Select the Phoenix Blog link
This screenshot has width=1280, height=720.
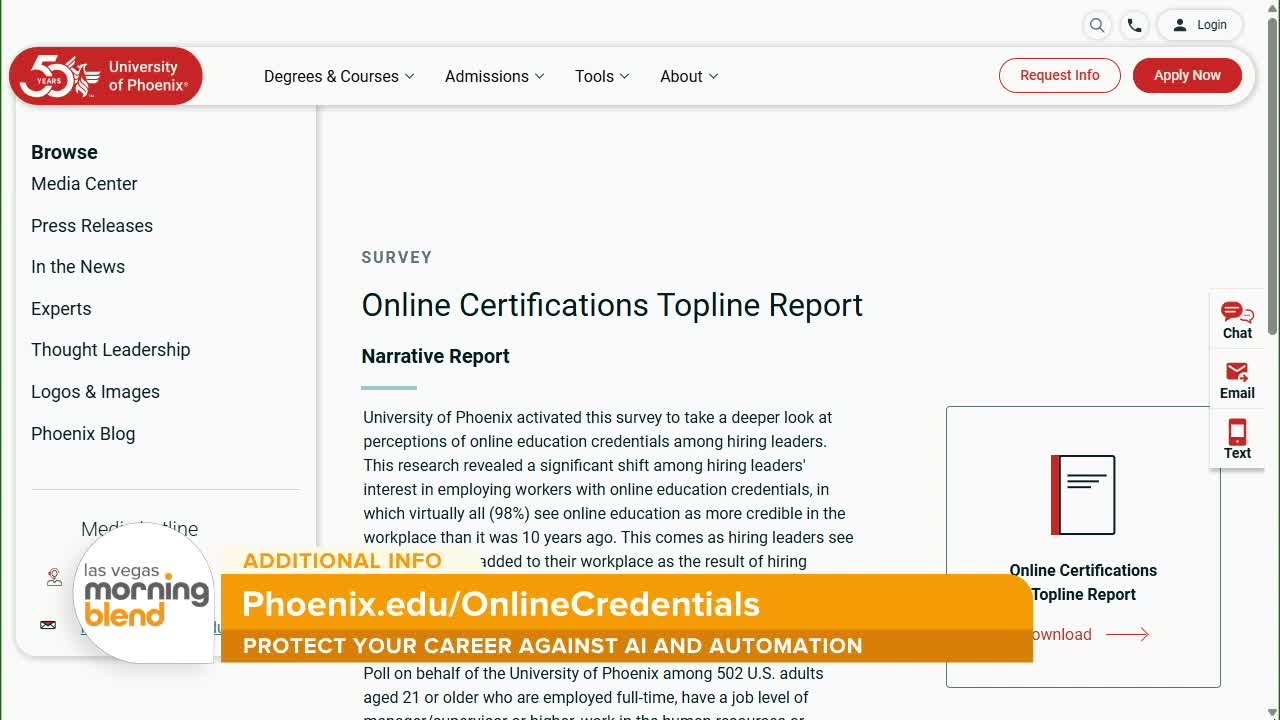pos(83,434)
